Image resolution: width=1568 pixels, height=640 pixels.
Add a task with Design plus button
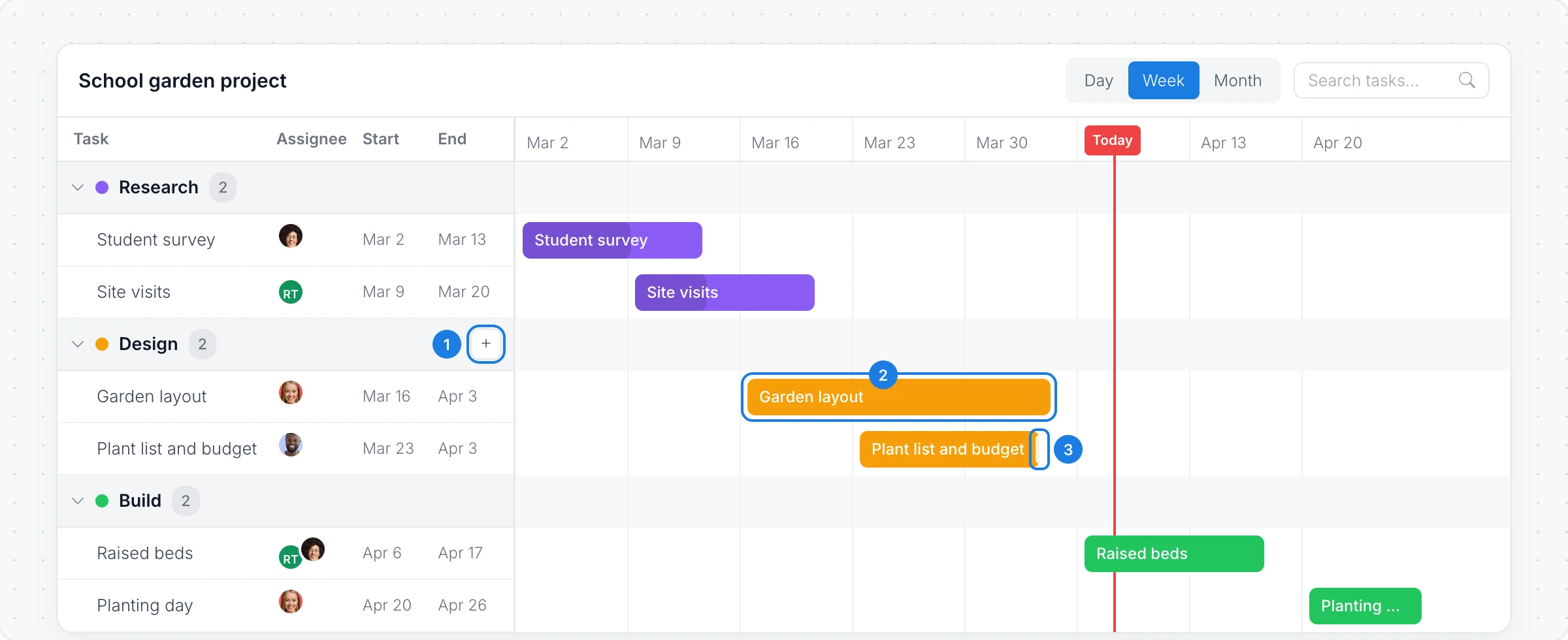pyautogui.click(x=486, y=344)
